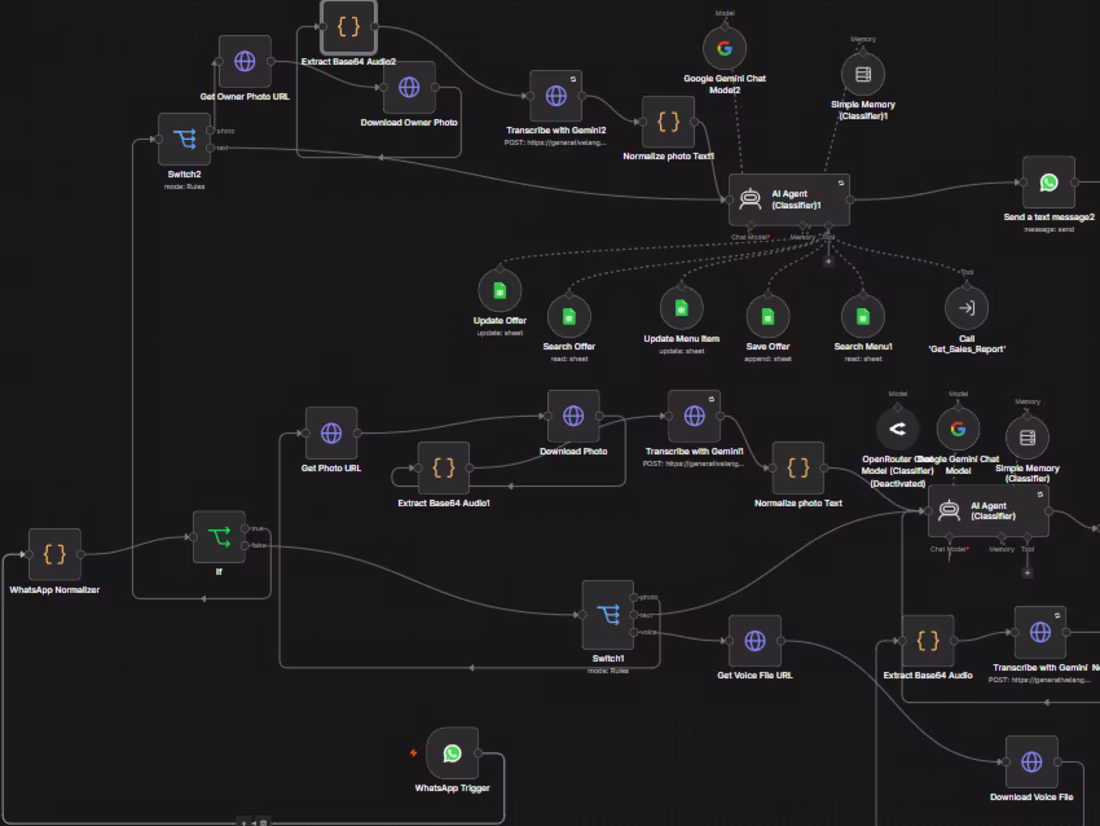1100x826 pixels.
Task: Select Simple Memory (Classifier)1 node
Action: (863, 74)
